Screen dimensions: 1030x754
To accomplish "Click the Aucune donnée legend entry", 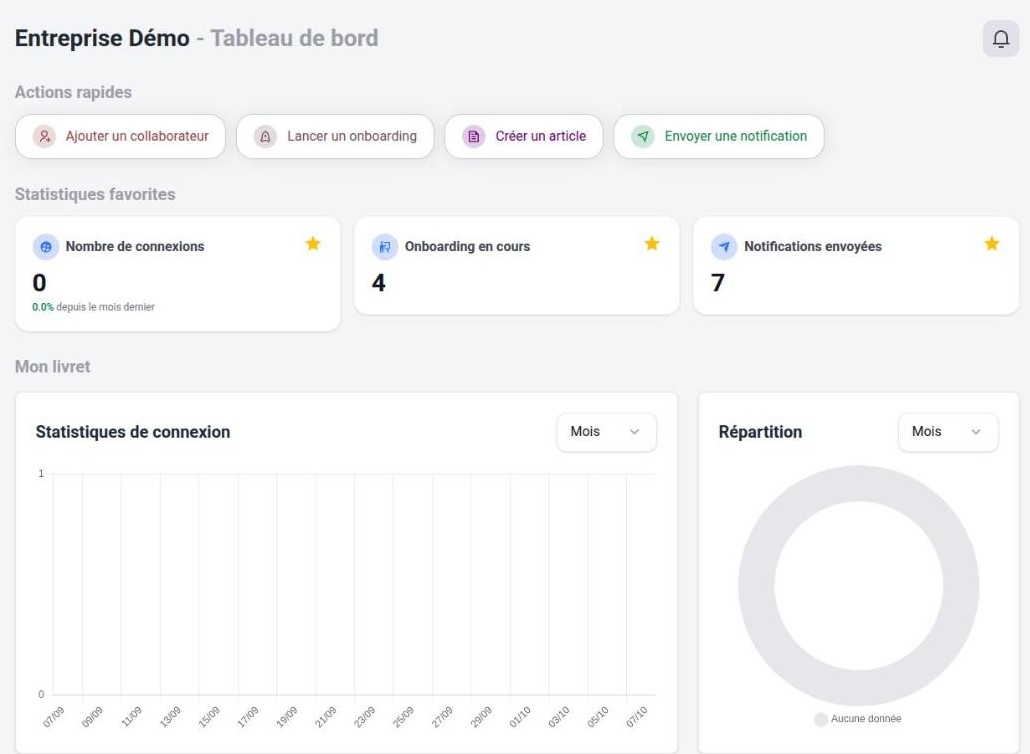I will pos(858,719).
